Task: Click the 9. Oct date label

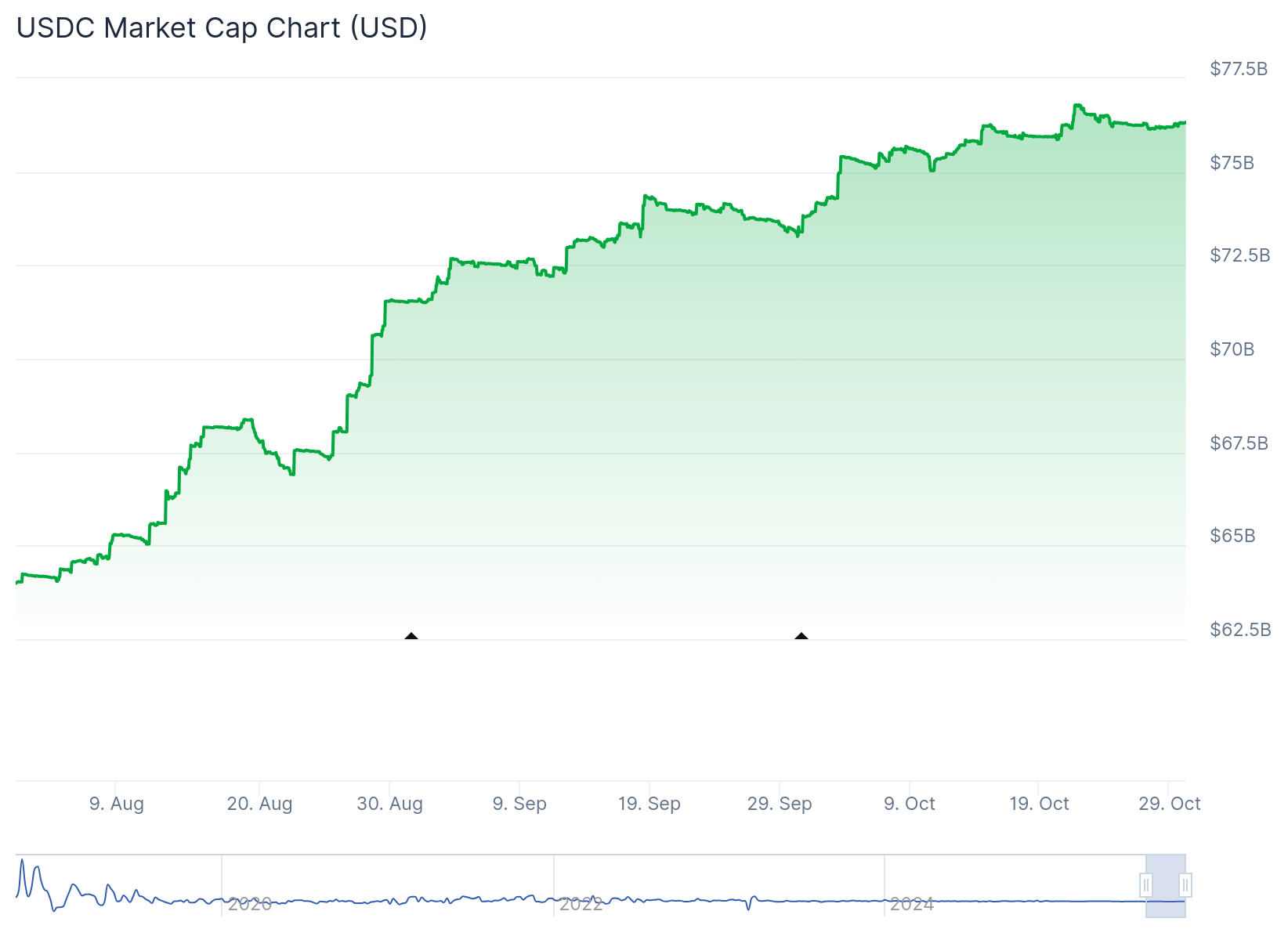Action: [910, 804]
